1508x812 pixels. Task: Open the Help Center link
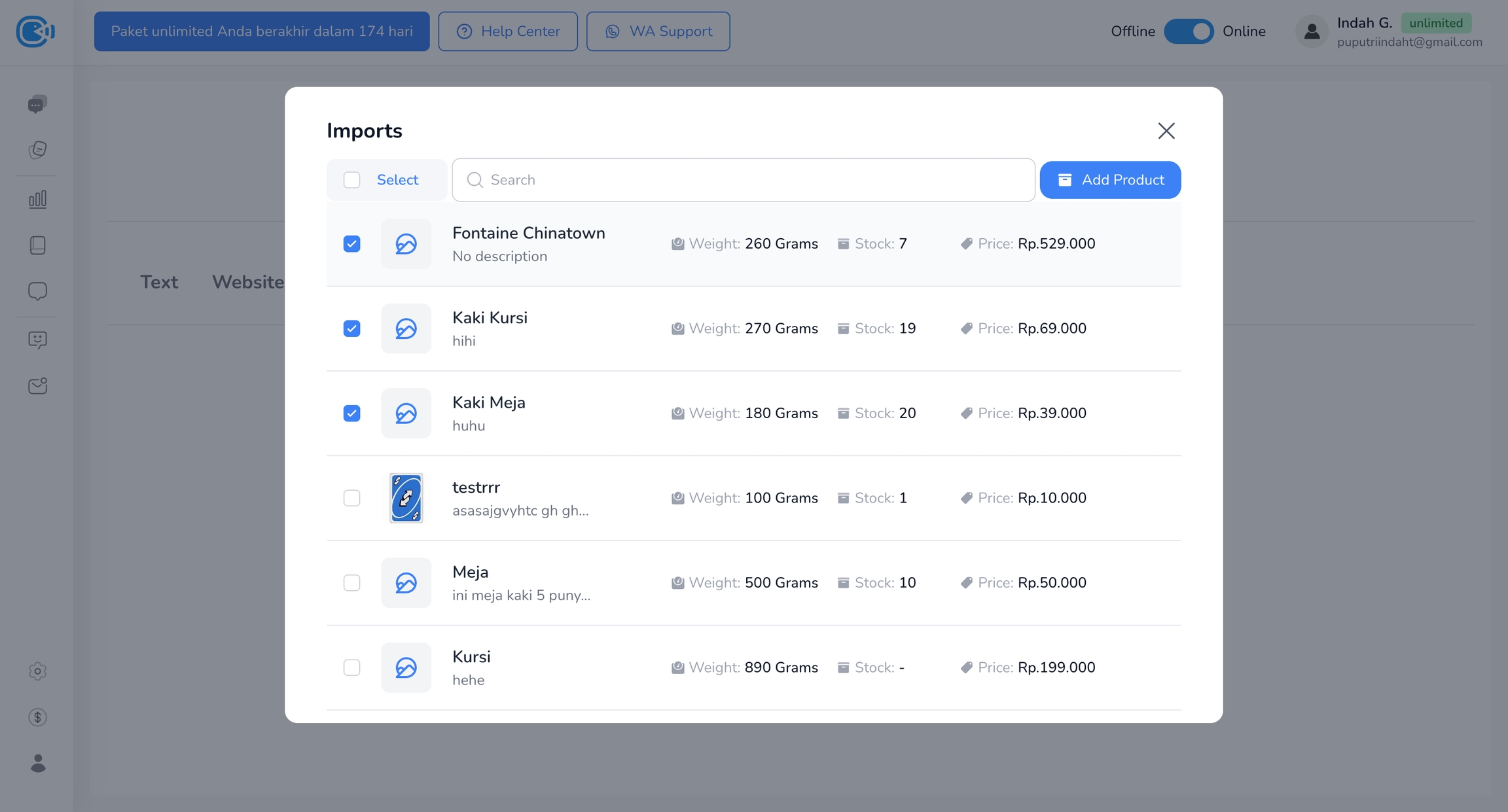pyautogui.click(x=508, y=31)
